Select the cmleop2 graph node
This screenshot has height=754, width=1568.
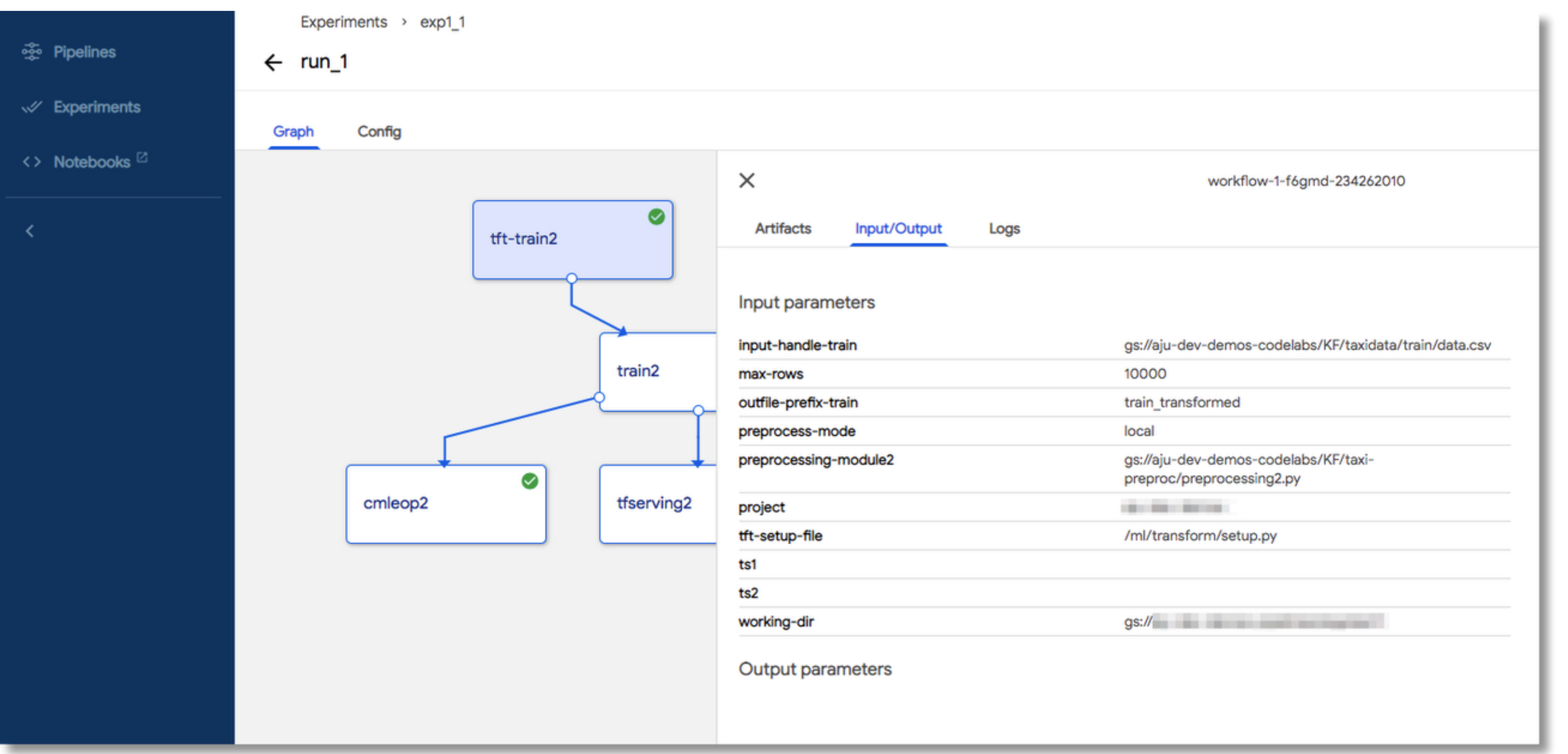pyautogui.click(x=426, y=504)
